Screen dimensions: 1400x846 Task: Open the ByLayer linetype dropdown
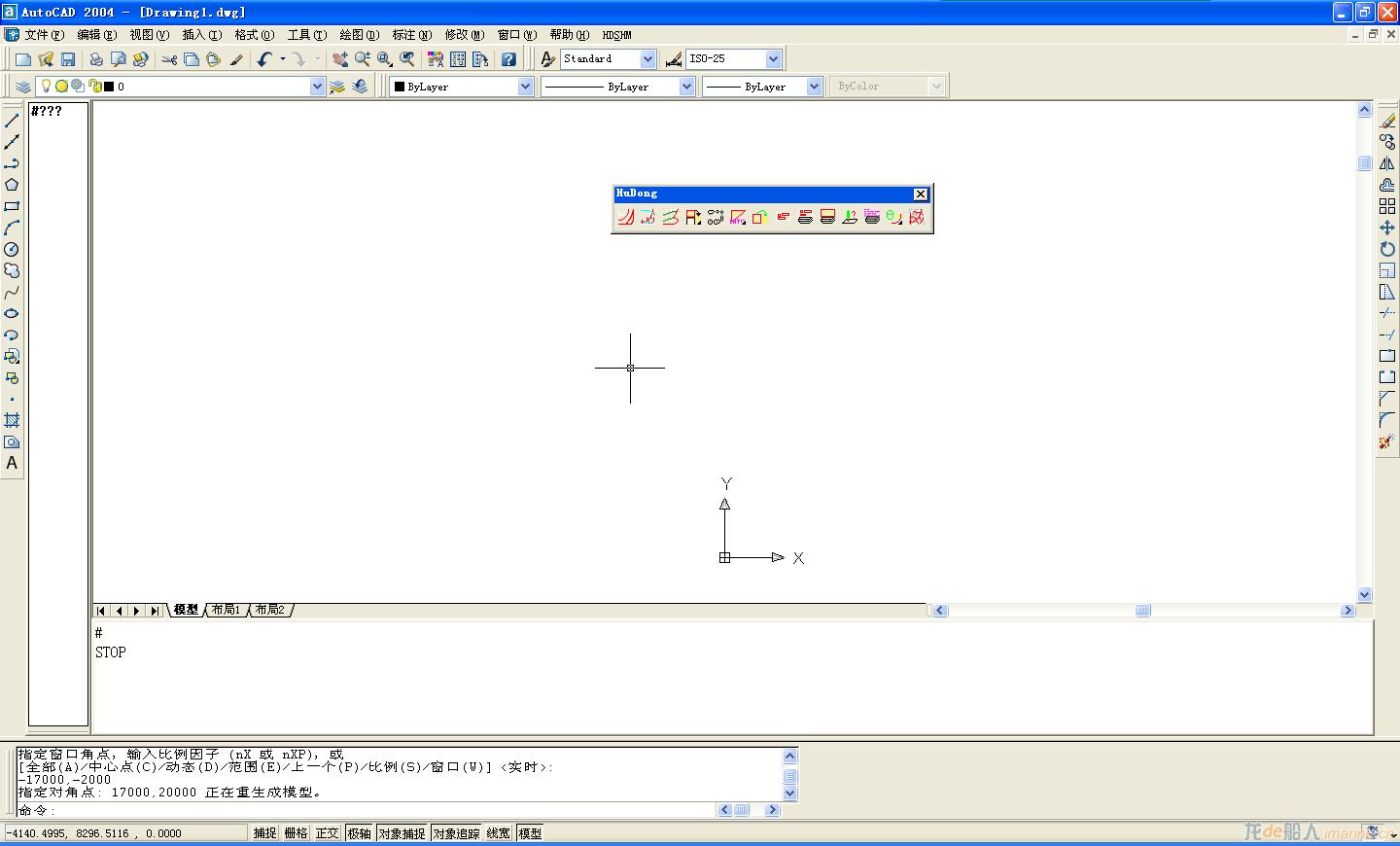click(x=686, y=87)
